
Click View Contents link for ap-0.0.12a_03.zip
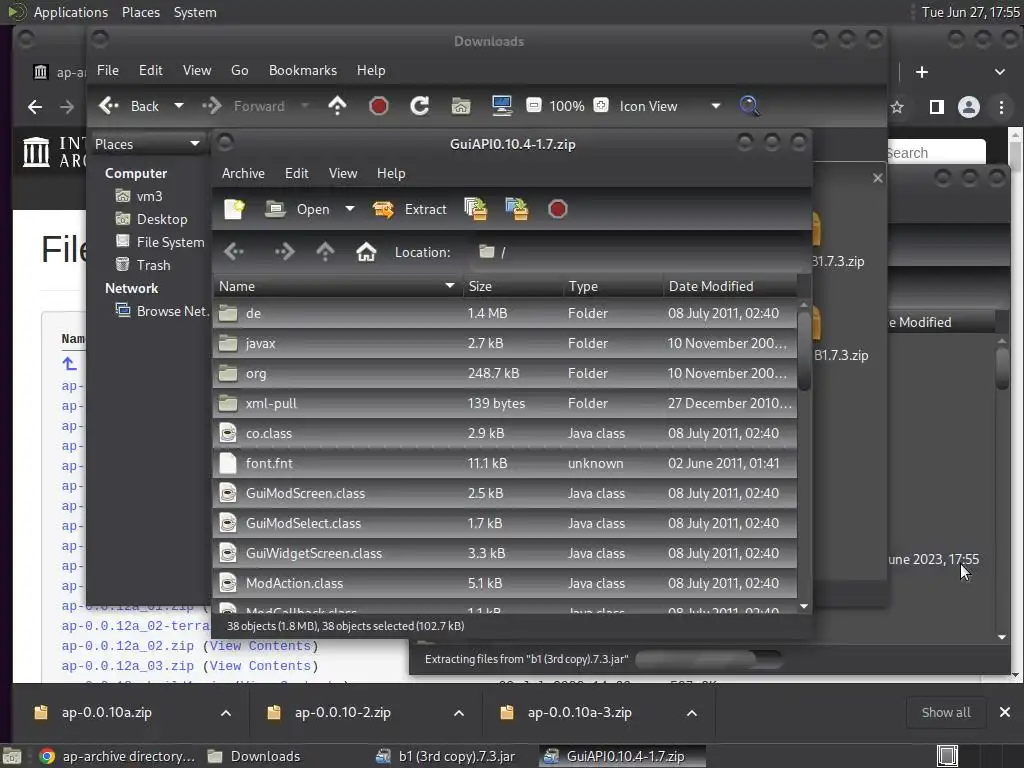[x=261, y=666]
